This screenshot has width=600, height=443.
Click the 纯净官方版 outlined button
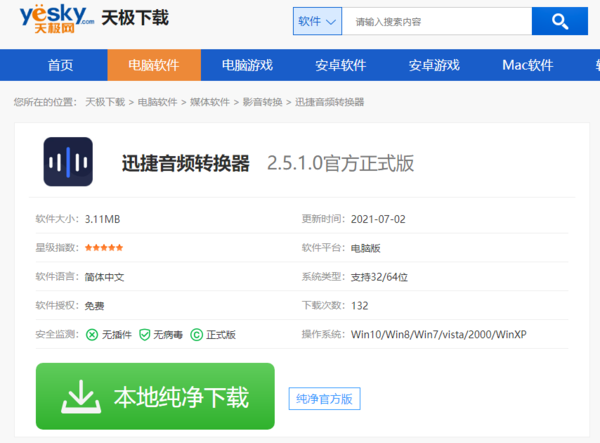click(x=324, y=399)
